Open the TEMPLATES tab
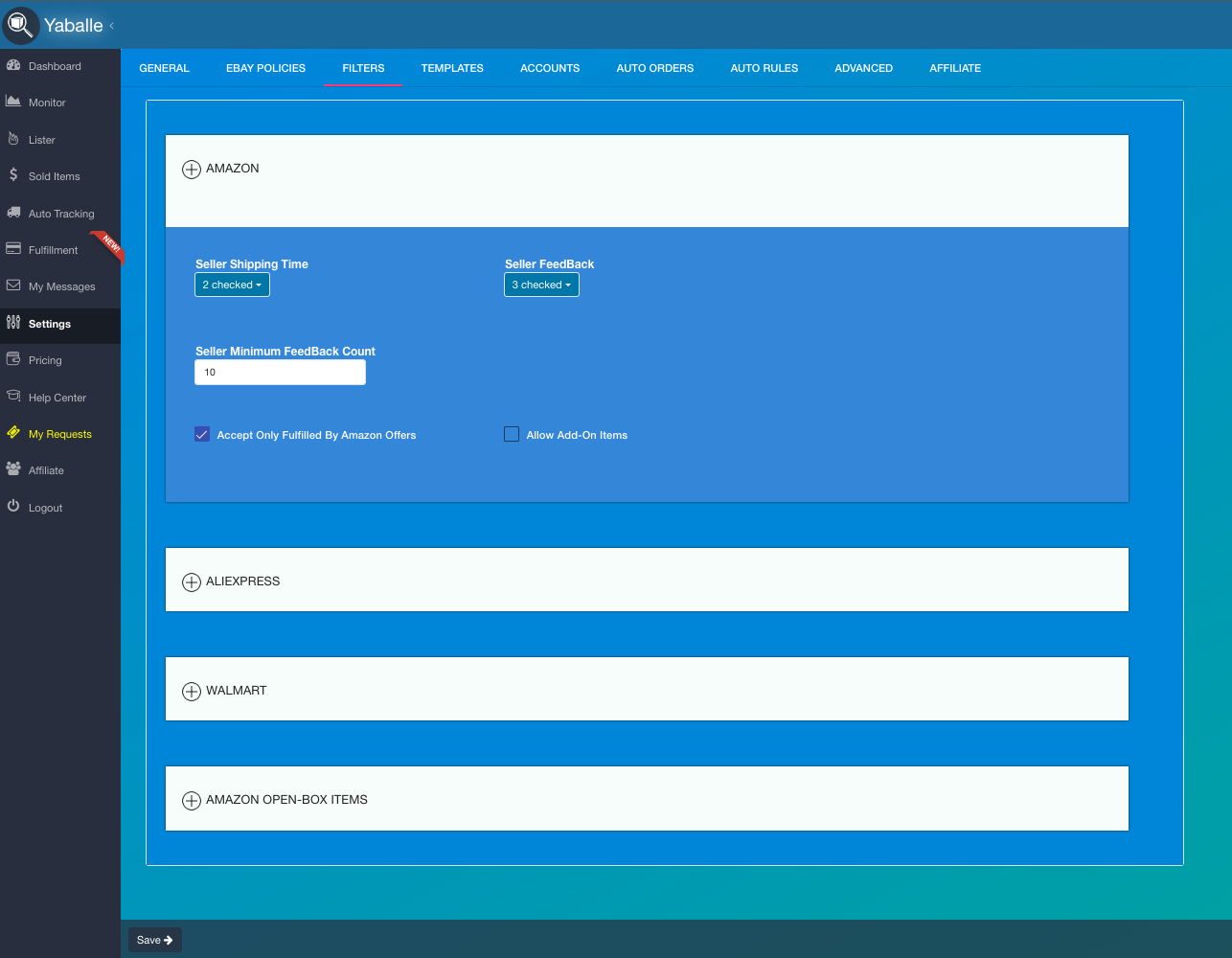This screenshot has height=958, width=1232. tap(452, 68)
